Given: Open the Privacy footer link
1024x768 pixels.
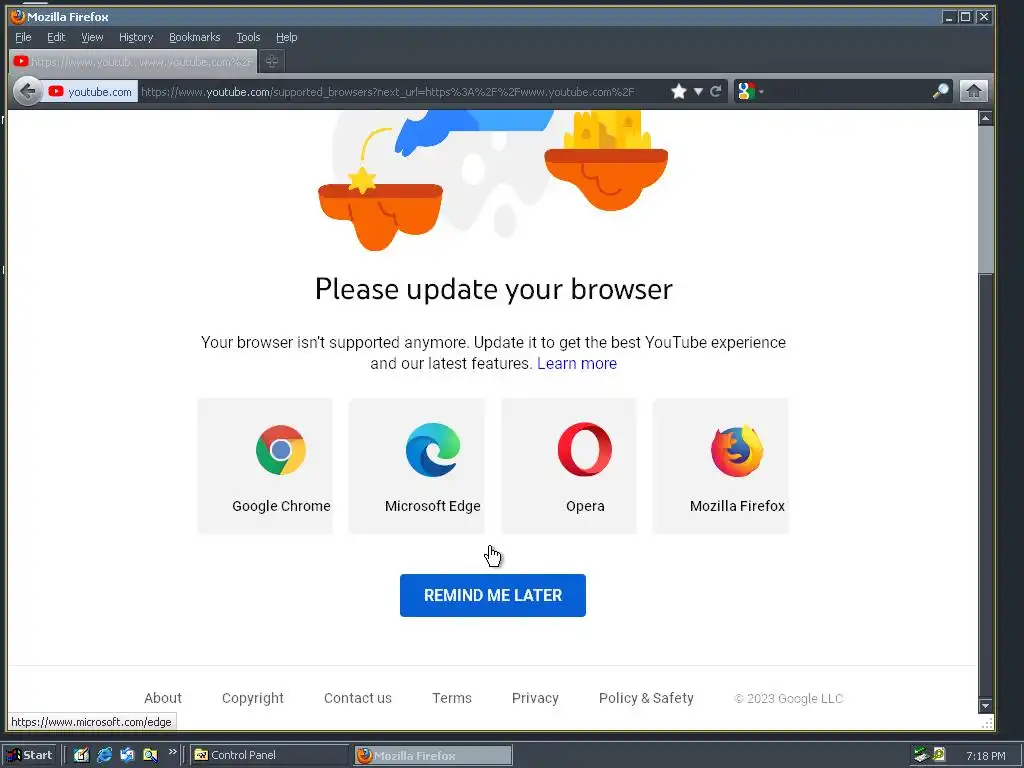Looking at the screenshot, I should point(535,698).
